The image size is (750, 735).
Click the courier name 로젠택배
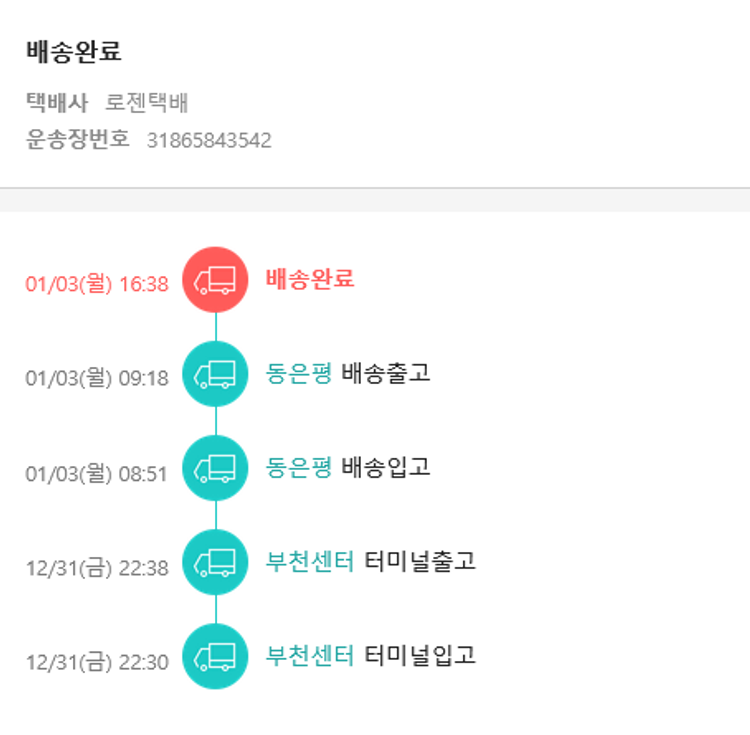(148, 103)
